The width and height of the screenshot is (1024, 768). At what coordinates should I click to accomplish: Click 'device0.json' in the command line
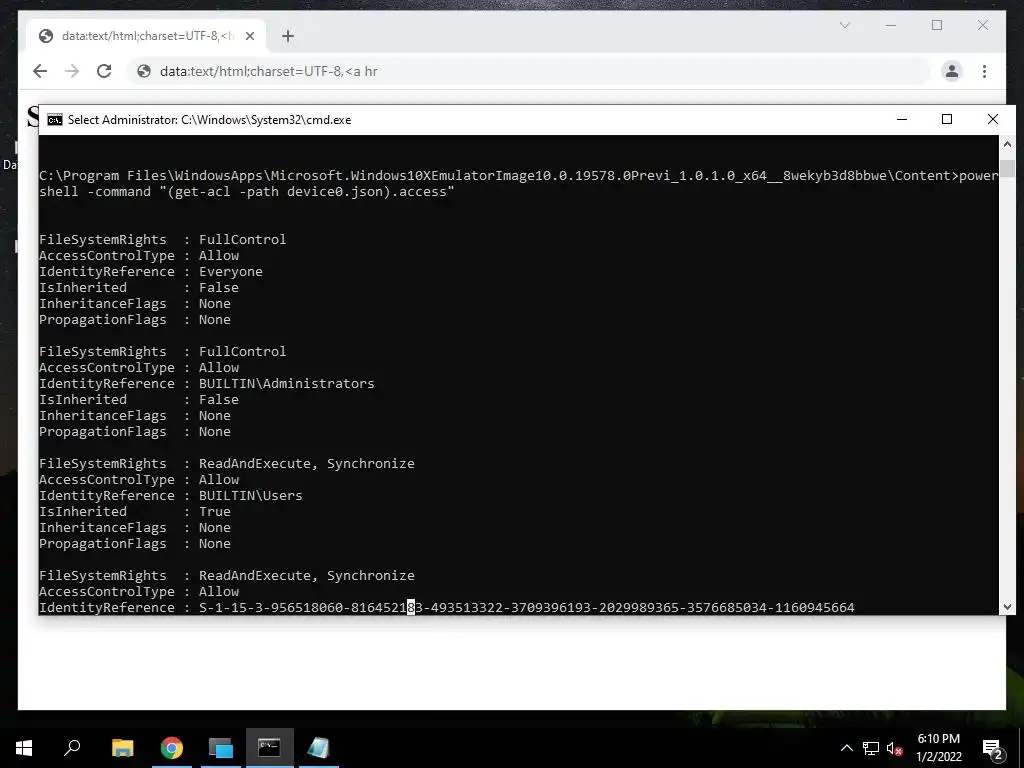pos(335,192)
